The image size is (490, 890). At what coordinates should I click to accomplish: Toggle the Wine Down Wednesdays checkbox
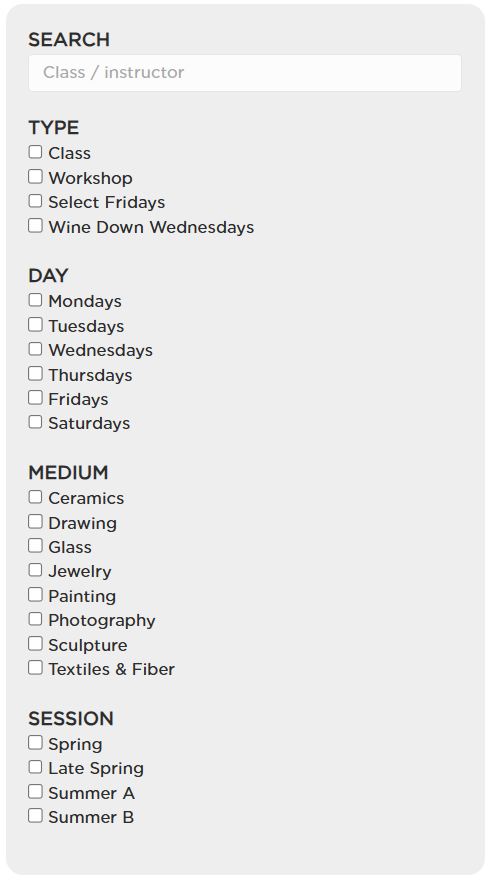pyautogui.click(x=35, y=226)
